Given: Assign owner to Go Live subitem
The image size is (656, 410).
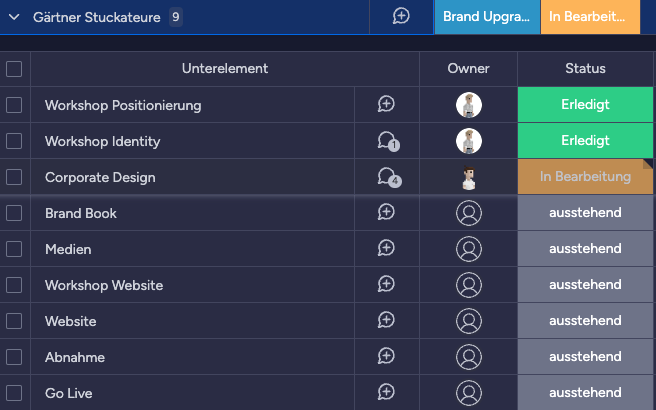Looking at the screenshot, I should (x=468, y=393).
